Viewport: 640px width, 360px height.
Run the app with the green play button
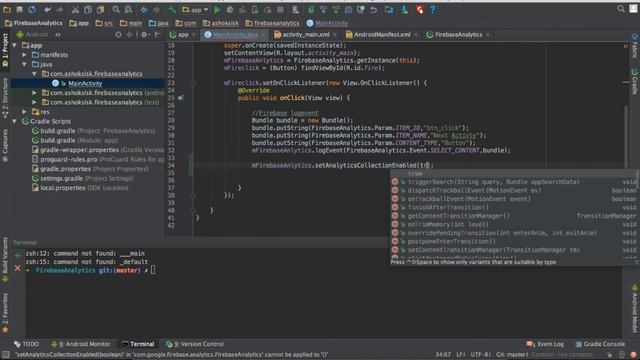click(217, 9)
